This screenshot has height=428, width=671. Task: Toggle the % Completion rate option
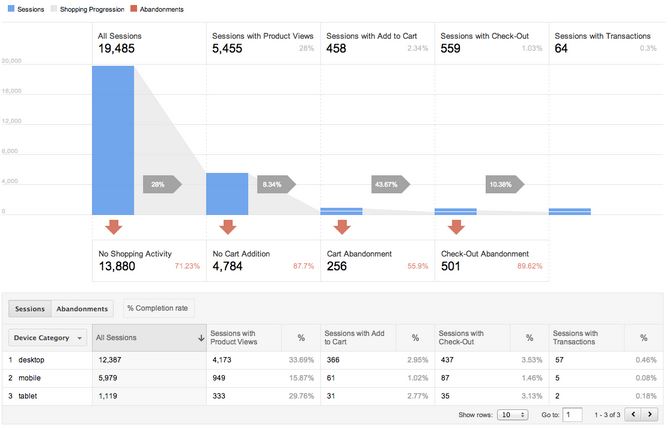pyautogui.click(x=157, y=308)
